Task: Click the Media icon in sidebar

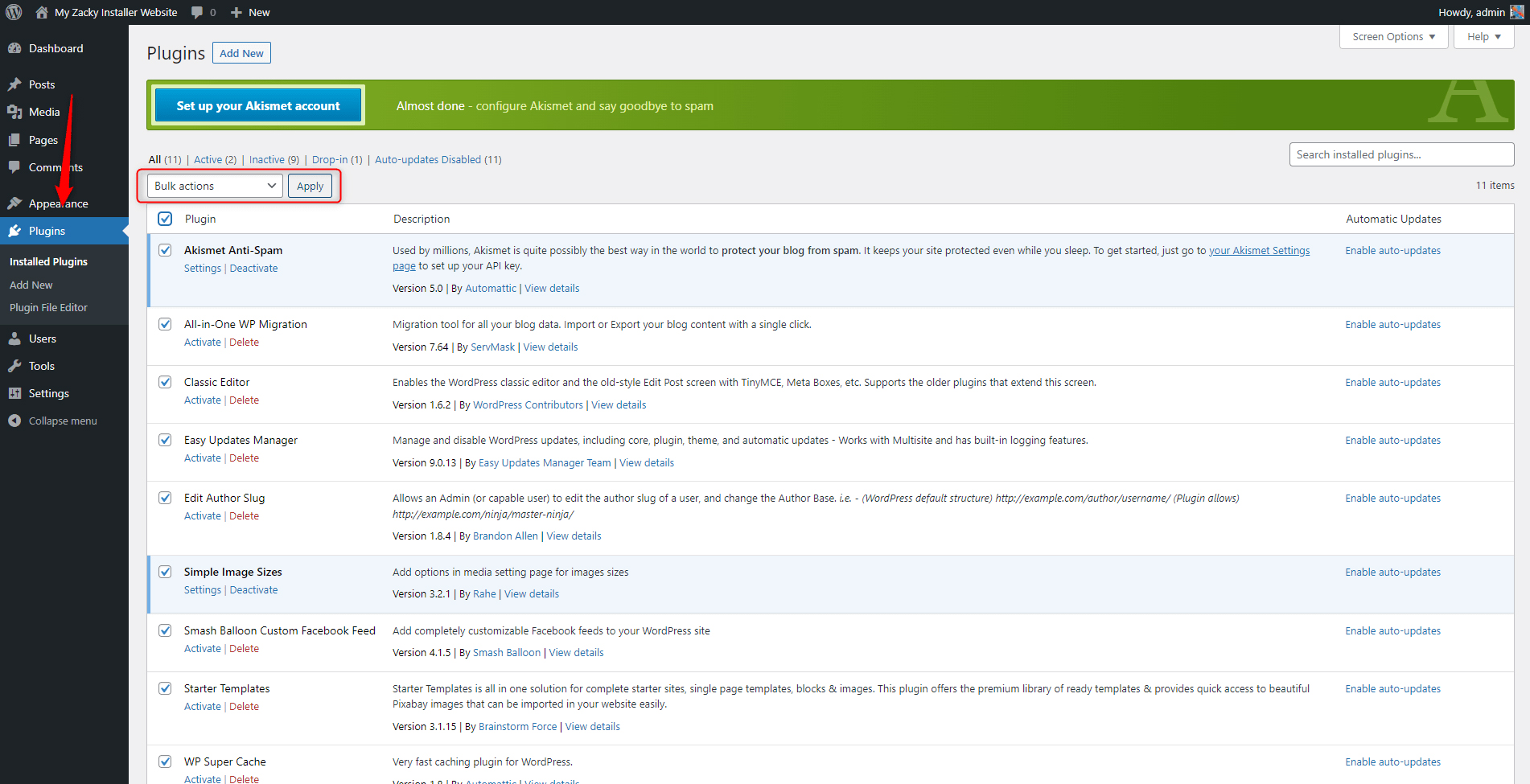Action: 14,112
